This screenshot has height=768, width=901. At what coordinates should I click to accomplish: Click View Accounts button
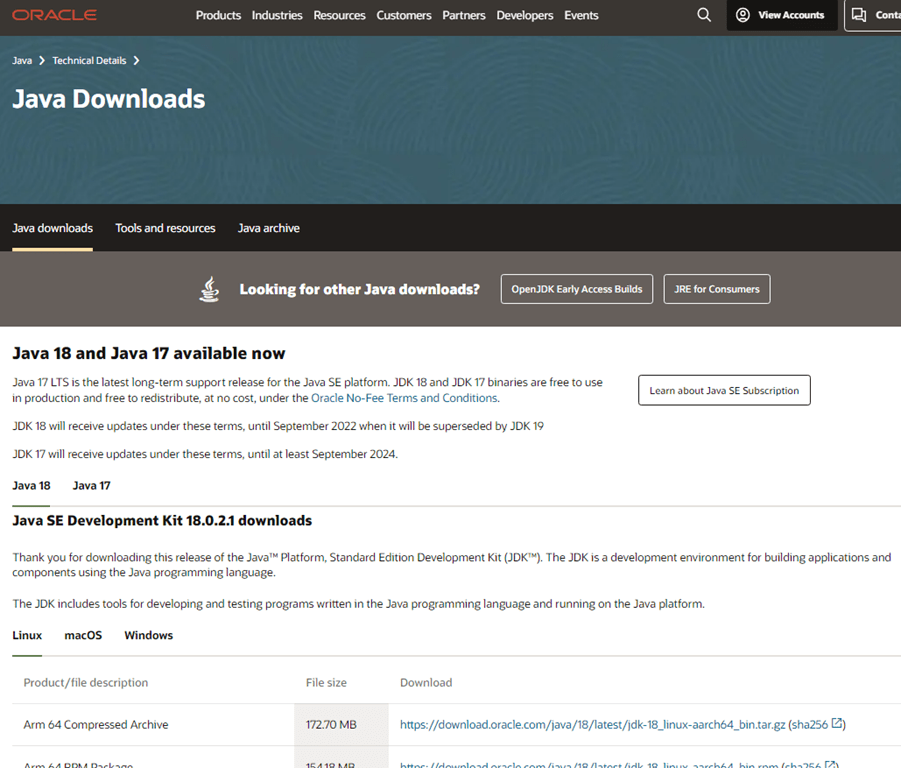point(782,15)
